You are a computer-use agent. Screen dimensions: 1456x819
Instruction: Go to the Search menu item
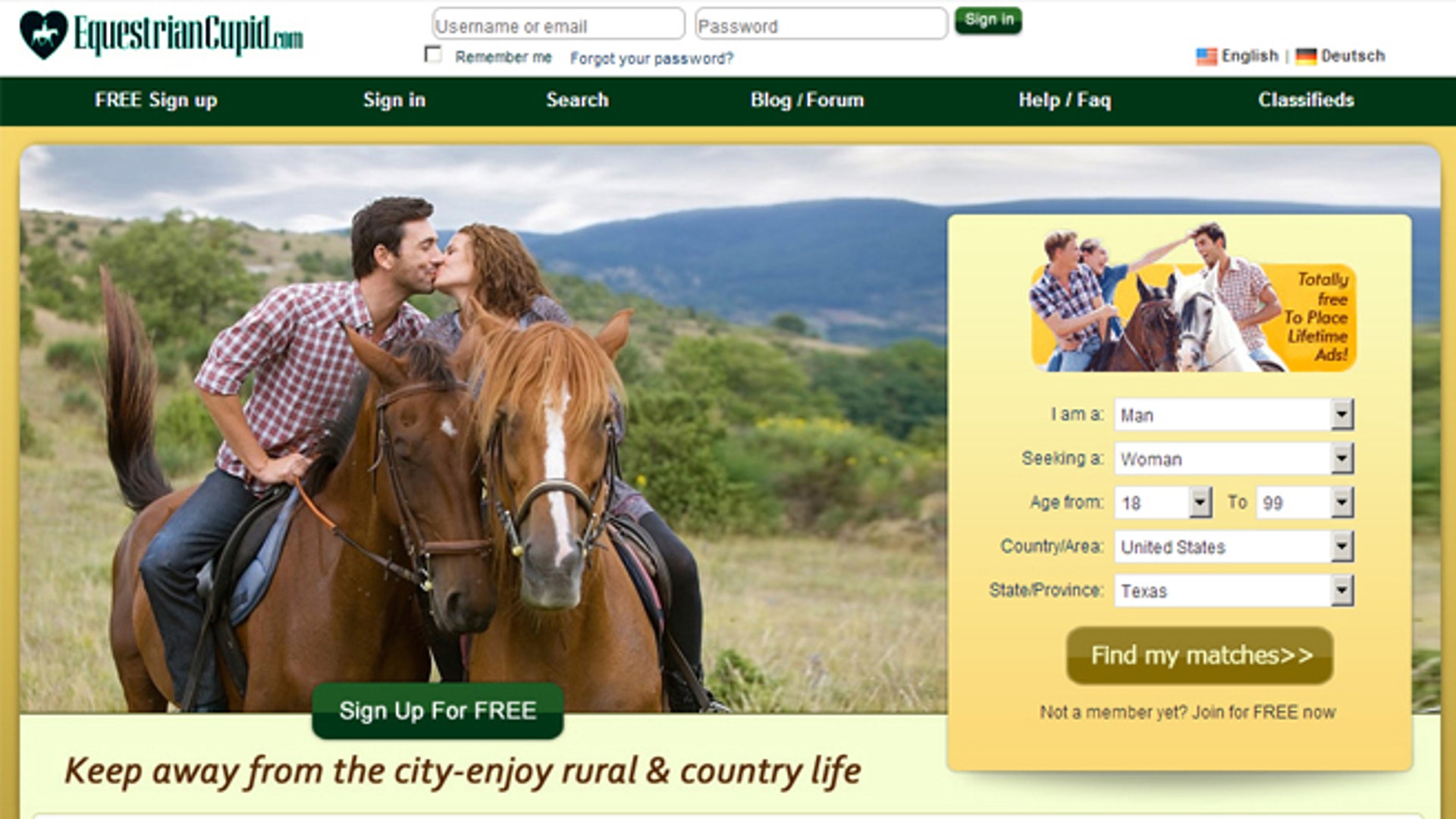577,100
